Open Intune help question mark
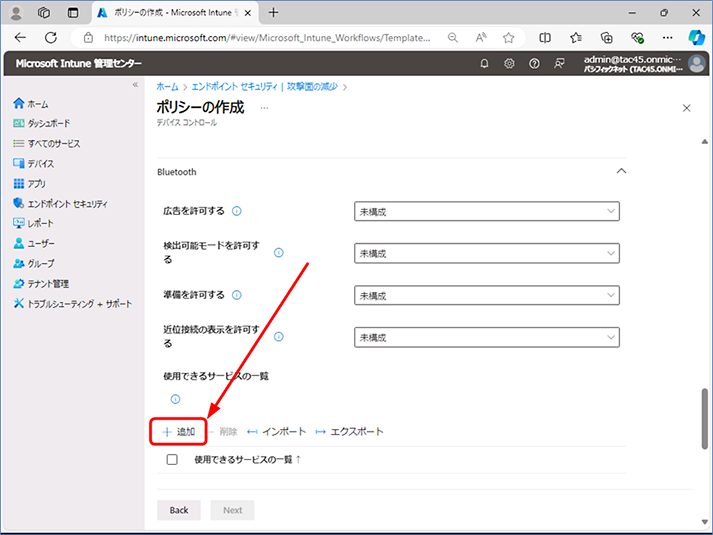713x535 pixels. point(534,64)
